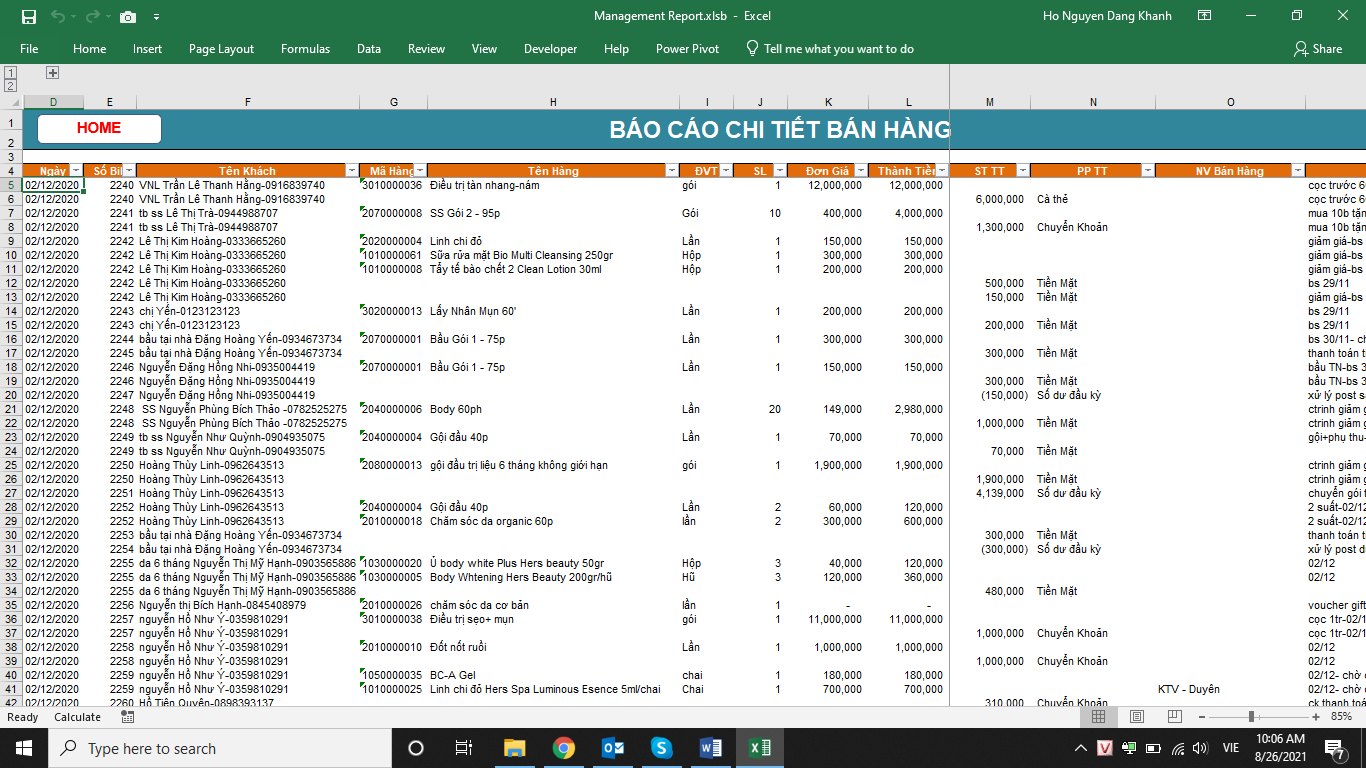Screen dimensions: 1366x768
Task: Open the Tên Khách column filter dropdown
Action: coord(352,171)
